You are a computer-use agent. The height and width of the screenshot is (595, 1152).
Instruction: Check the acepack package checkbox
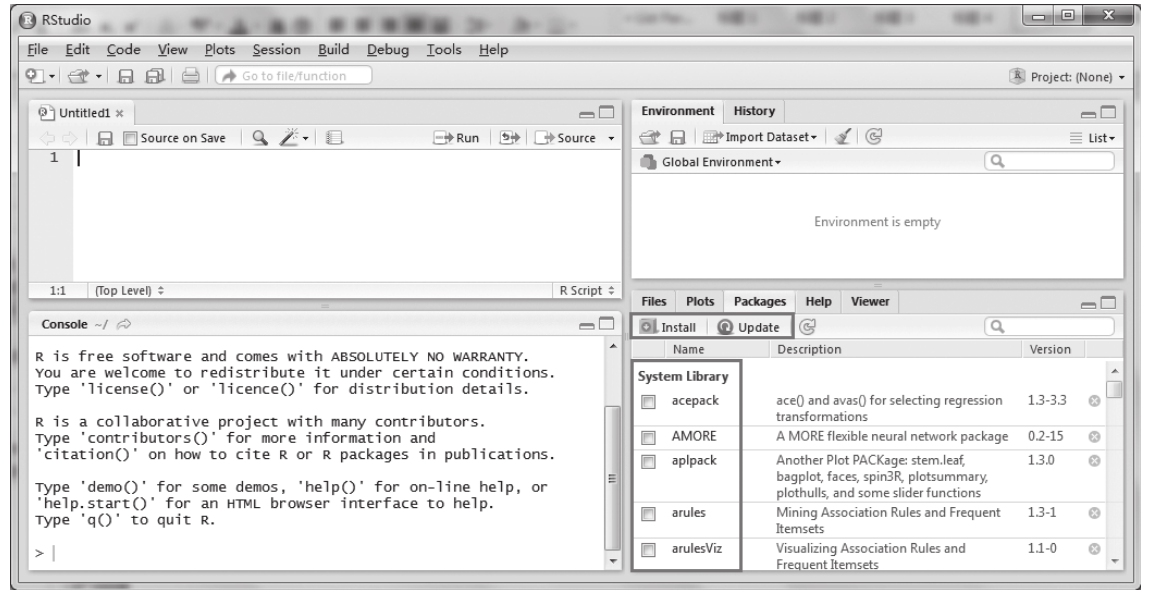point(648,402)
